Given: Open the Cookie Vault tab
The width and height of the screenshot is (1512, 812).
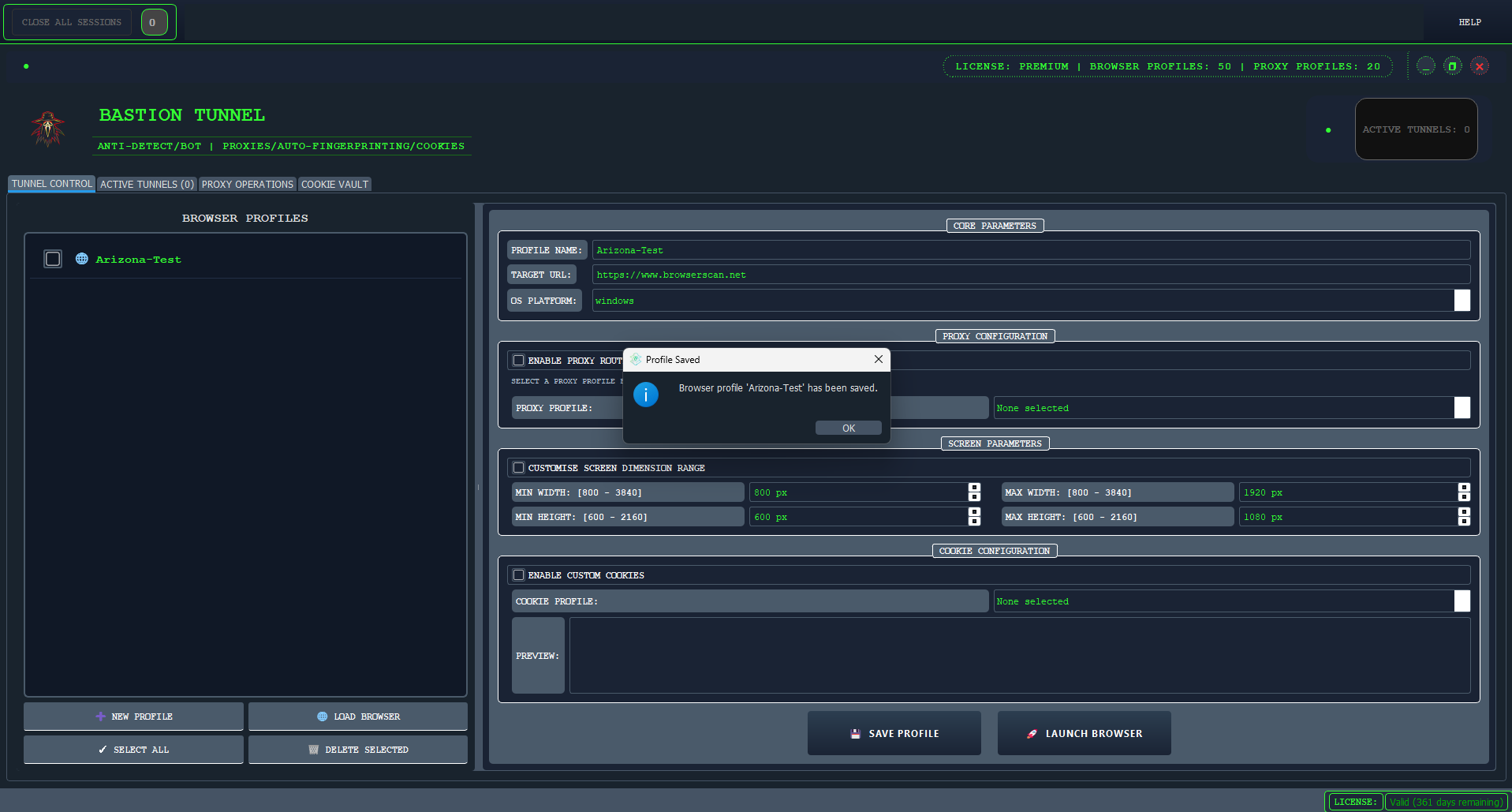Looking at the screenshot, I should click(x=334, y=185).
